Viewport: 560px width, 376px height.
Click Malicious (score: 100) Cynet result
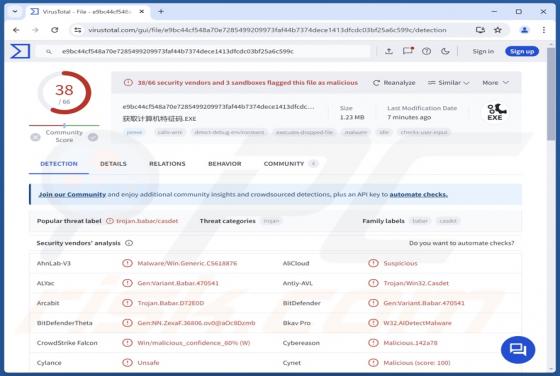(x=417, y=363)
